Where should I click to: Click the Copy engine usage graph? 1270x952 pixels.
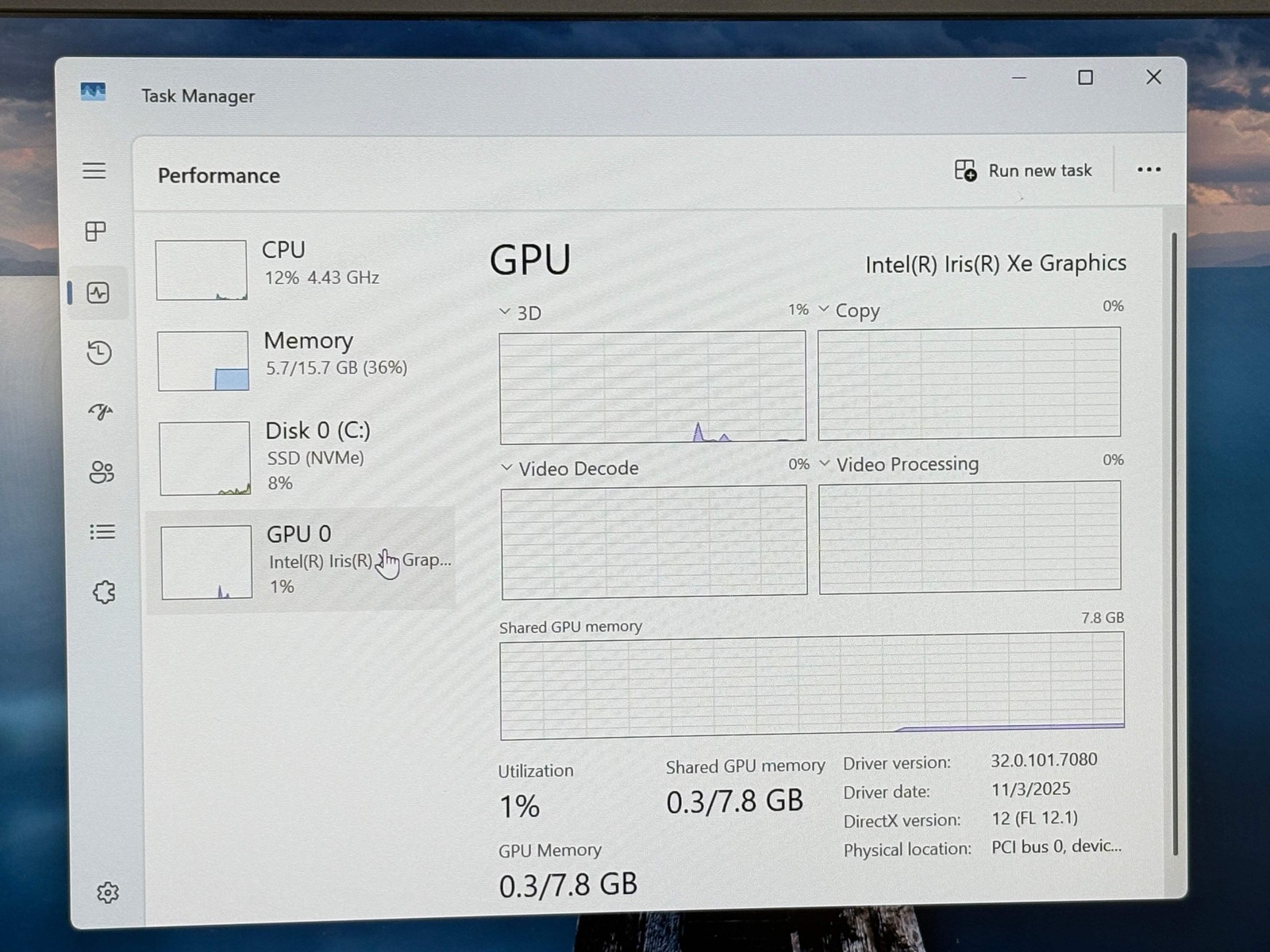969,383
